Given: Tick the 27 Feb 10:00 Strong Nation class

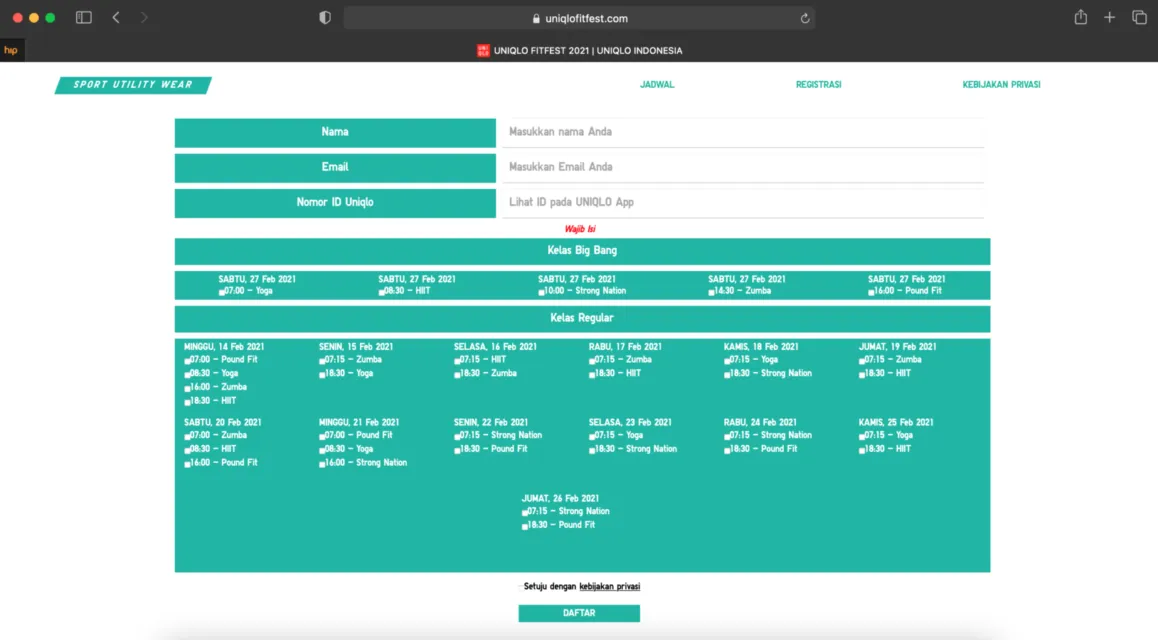Looking at the screenshot, I should coord(541,292).
